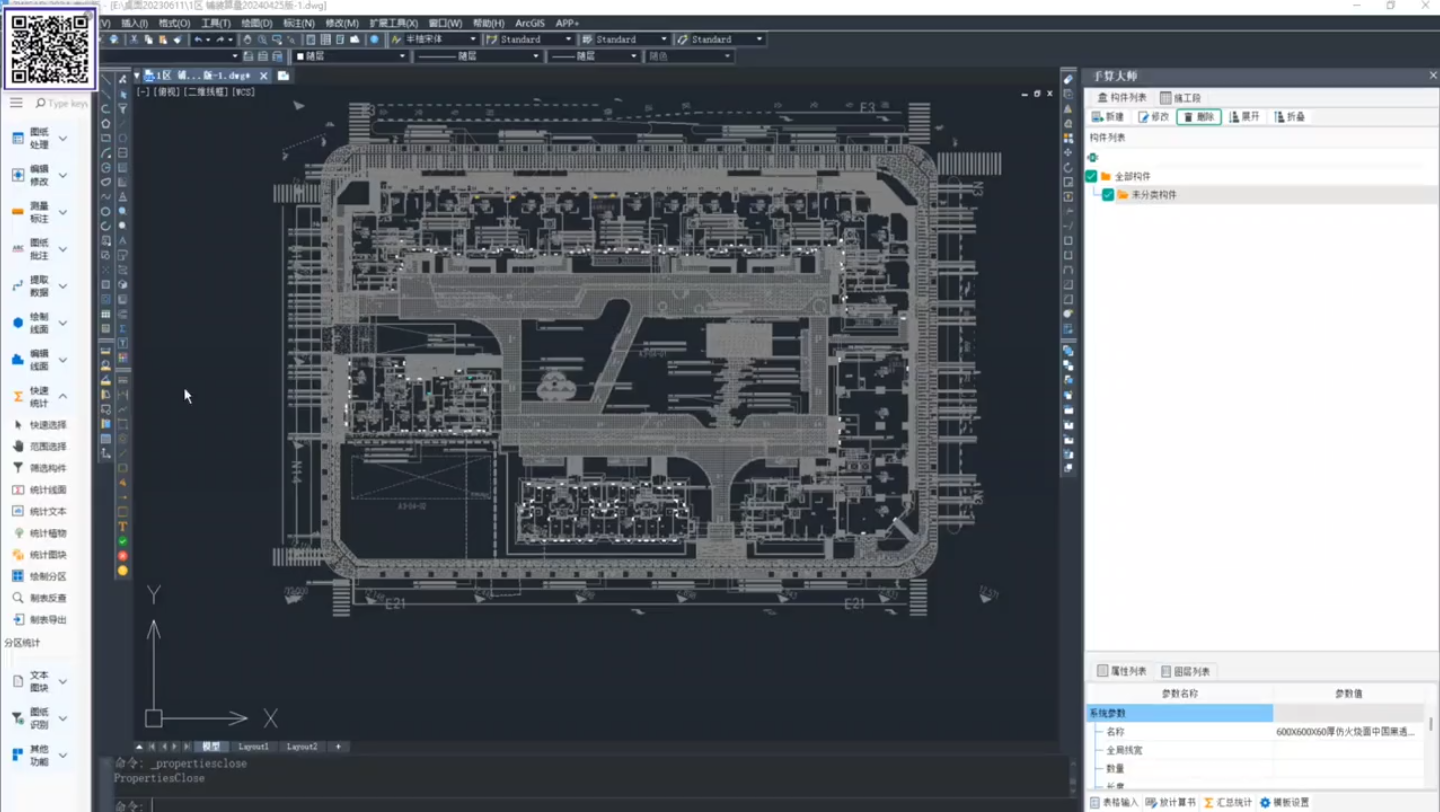1440x812 pixels.
Task: Collapse the 快速统计 sidebar section
Action: 63,397
